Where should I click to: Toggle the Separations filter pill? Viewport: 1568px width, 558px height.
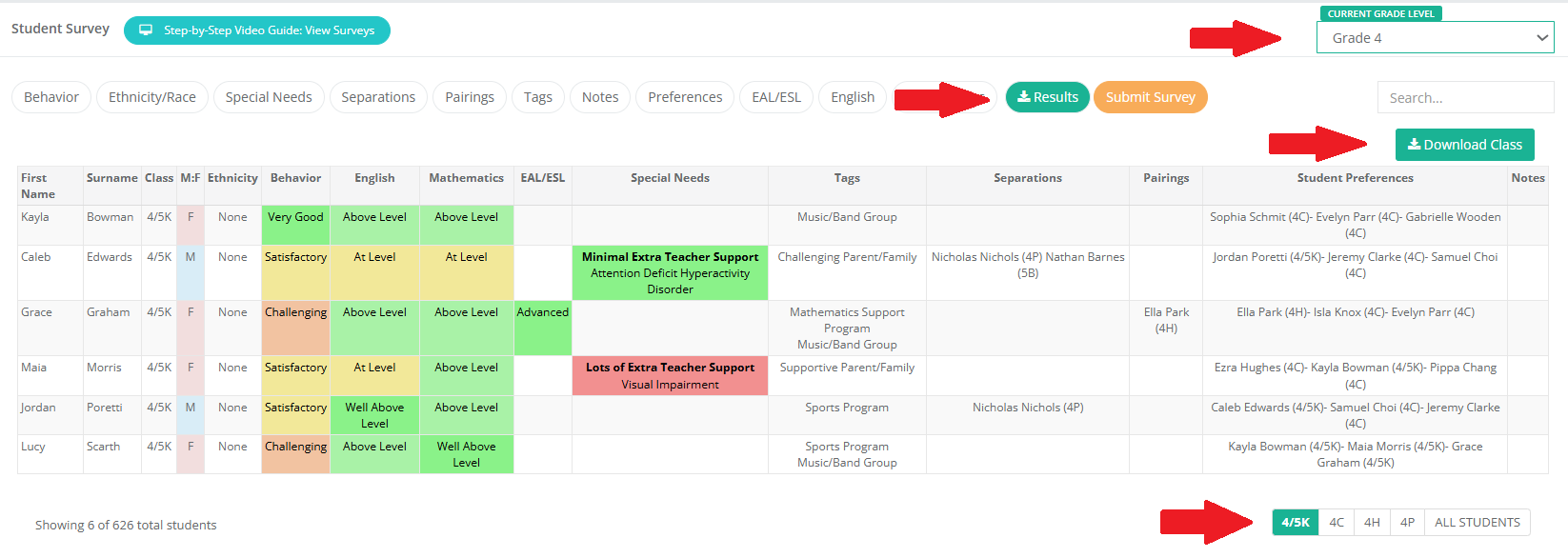pos(378,97)
